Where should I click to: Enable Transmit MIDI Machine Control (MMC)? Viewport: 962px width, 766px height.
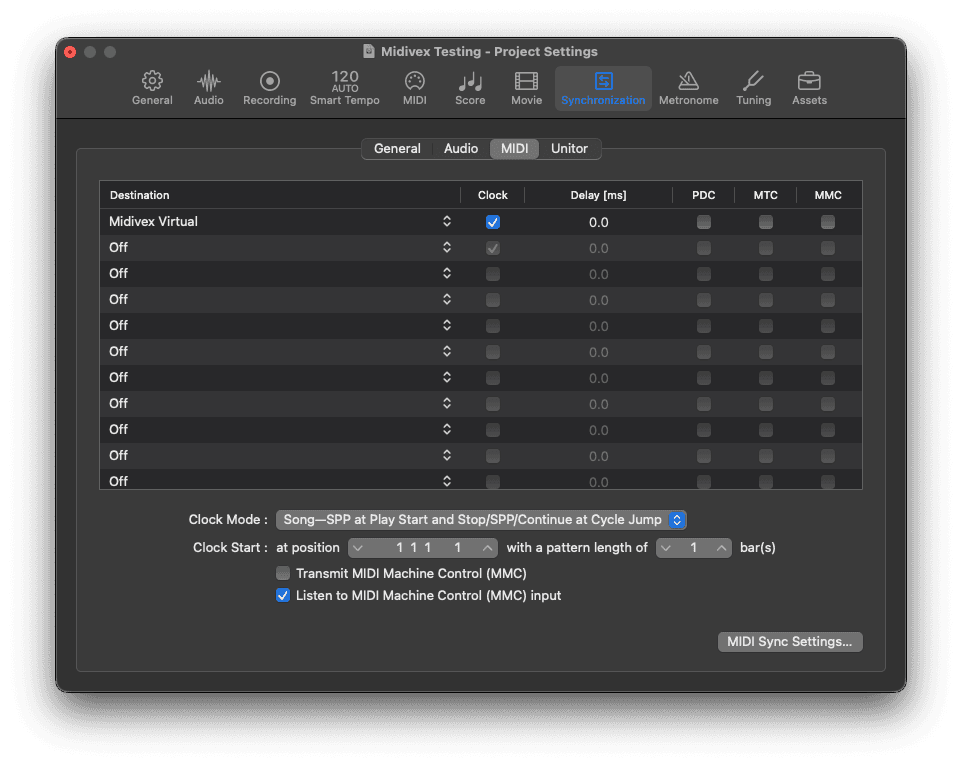pos(283,573)
